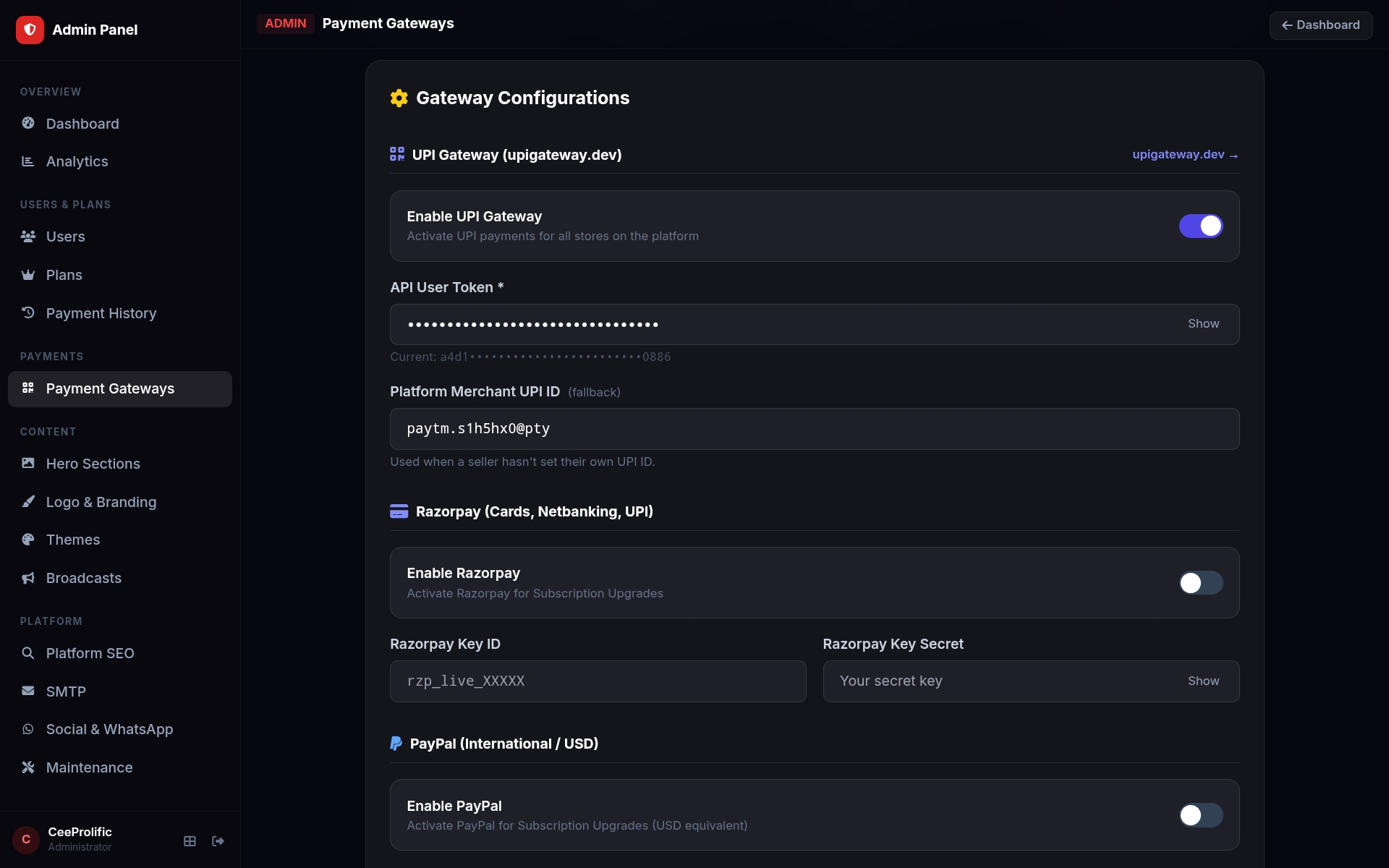Screen dimensions: 1389x868
Task: Click the grid view icon in user footer
Action: tap(190, 841)
